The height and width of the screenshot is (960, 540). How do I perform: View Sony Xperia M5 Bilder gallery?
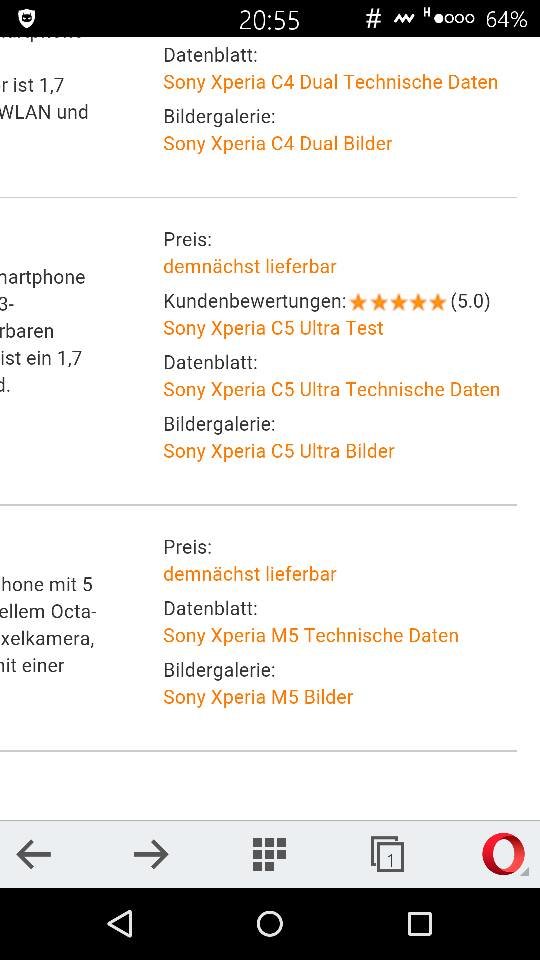point(258,697)
